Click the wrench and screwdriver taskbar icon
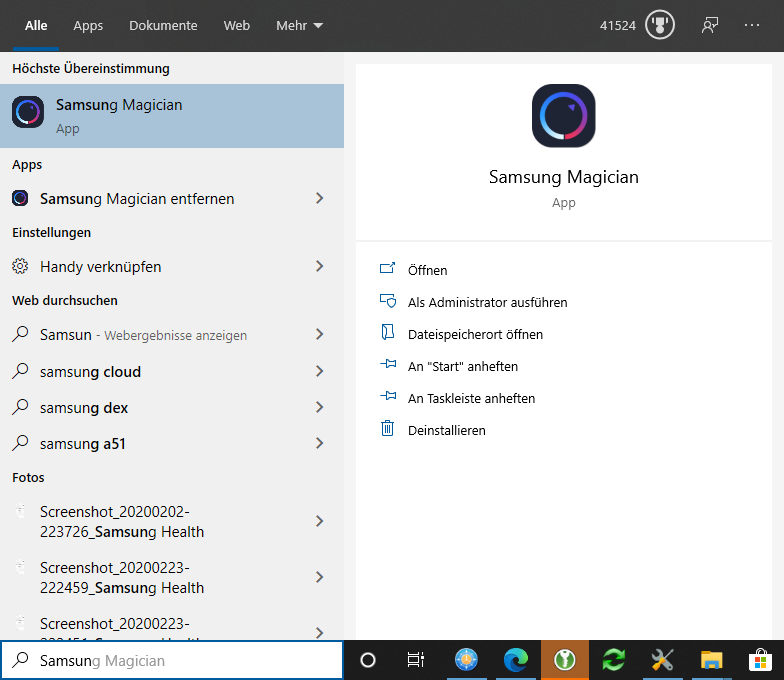Screen dimensions: 784x680 point(662,660)
